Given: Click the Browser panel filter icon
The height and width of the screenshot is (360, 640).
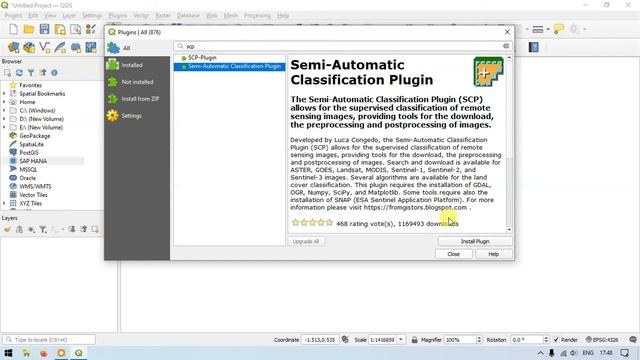Looking at the screenshot, I should (31, 73).
